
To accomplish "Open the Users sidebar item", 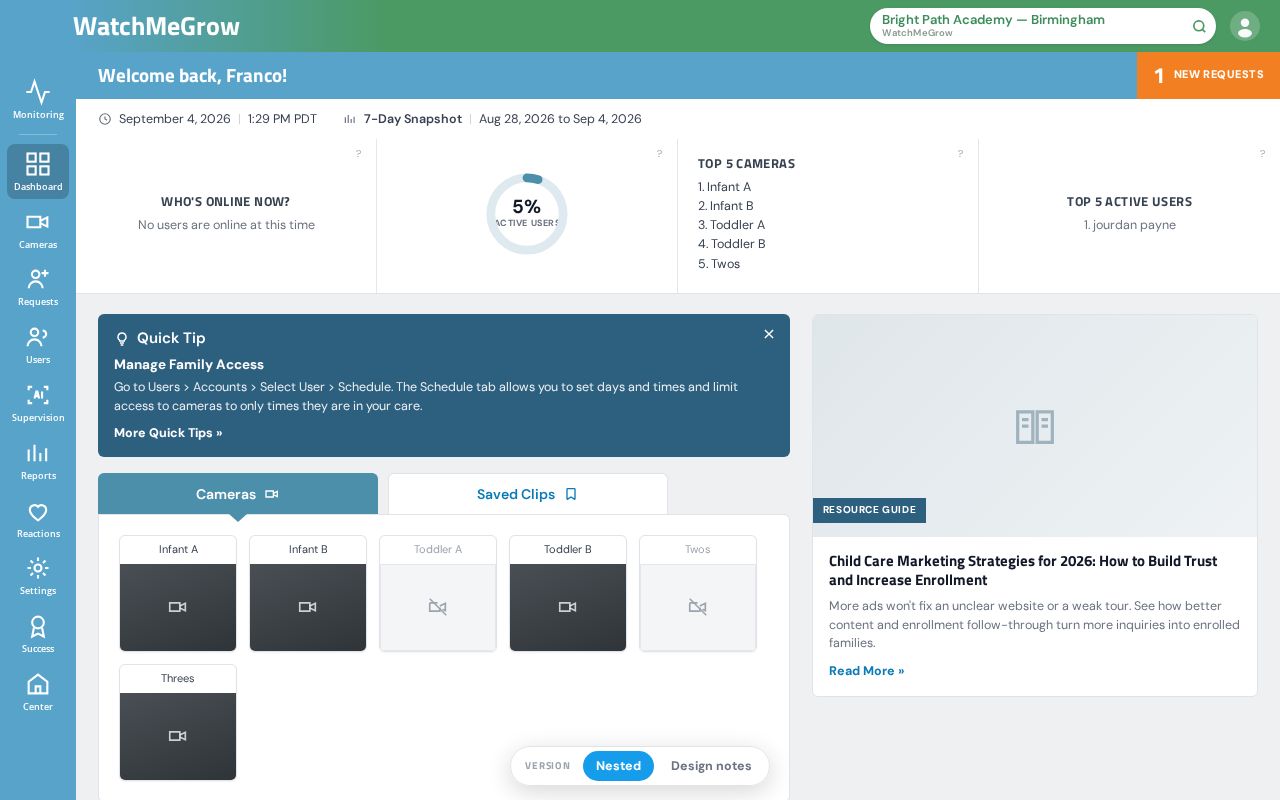I will (x=38, y=345).
